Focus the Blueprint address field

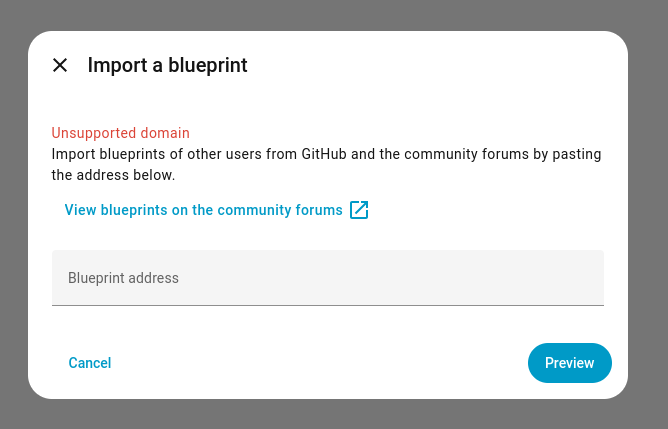(x=328, y=278)
